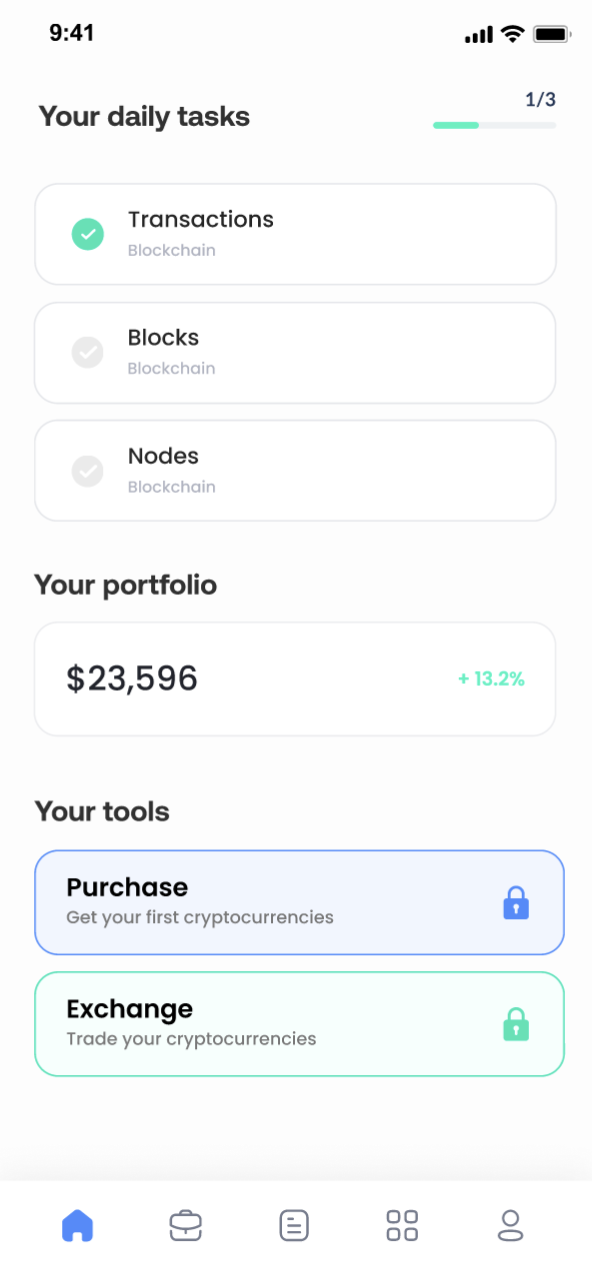
Task: Select the Home icon in bottom navigation
Action: click(x=77, y=1224)
